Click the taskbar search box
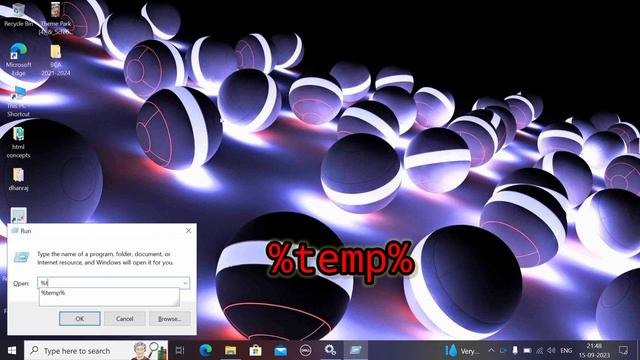640x360 pixels. [96, 350]
